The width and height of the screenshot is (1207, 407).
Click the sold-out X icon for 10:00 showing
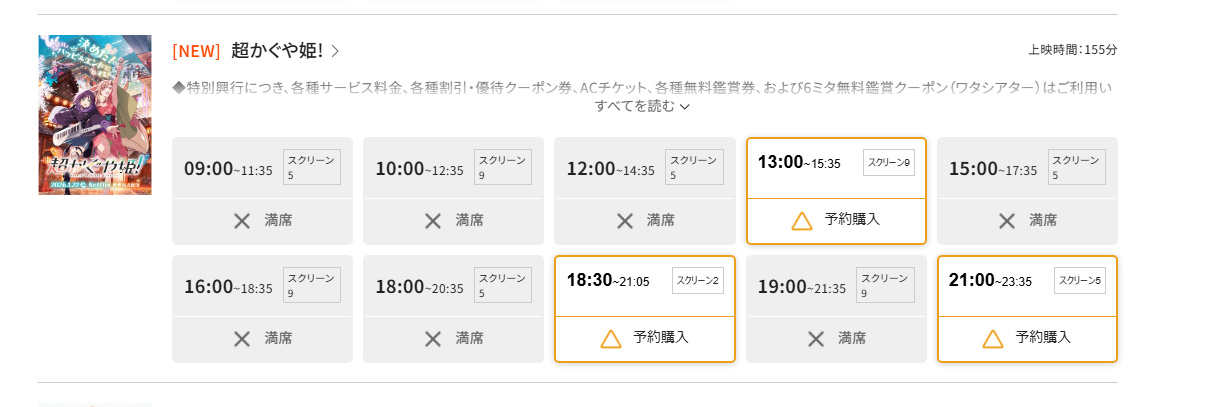tap(432, 221)
